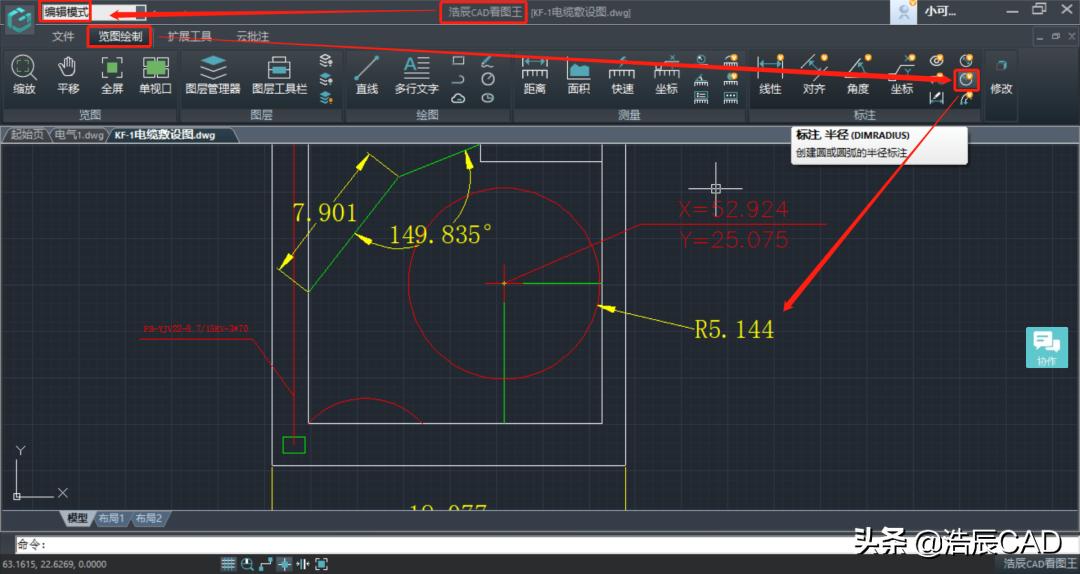Viewport: 1080px width, 574px height.
Task: Toggle grid display in status bar
Action: (x=228, y=564)
